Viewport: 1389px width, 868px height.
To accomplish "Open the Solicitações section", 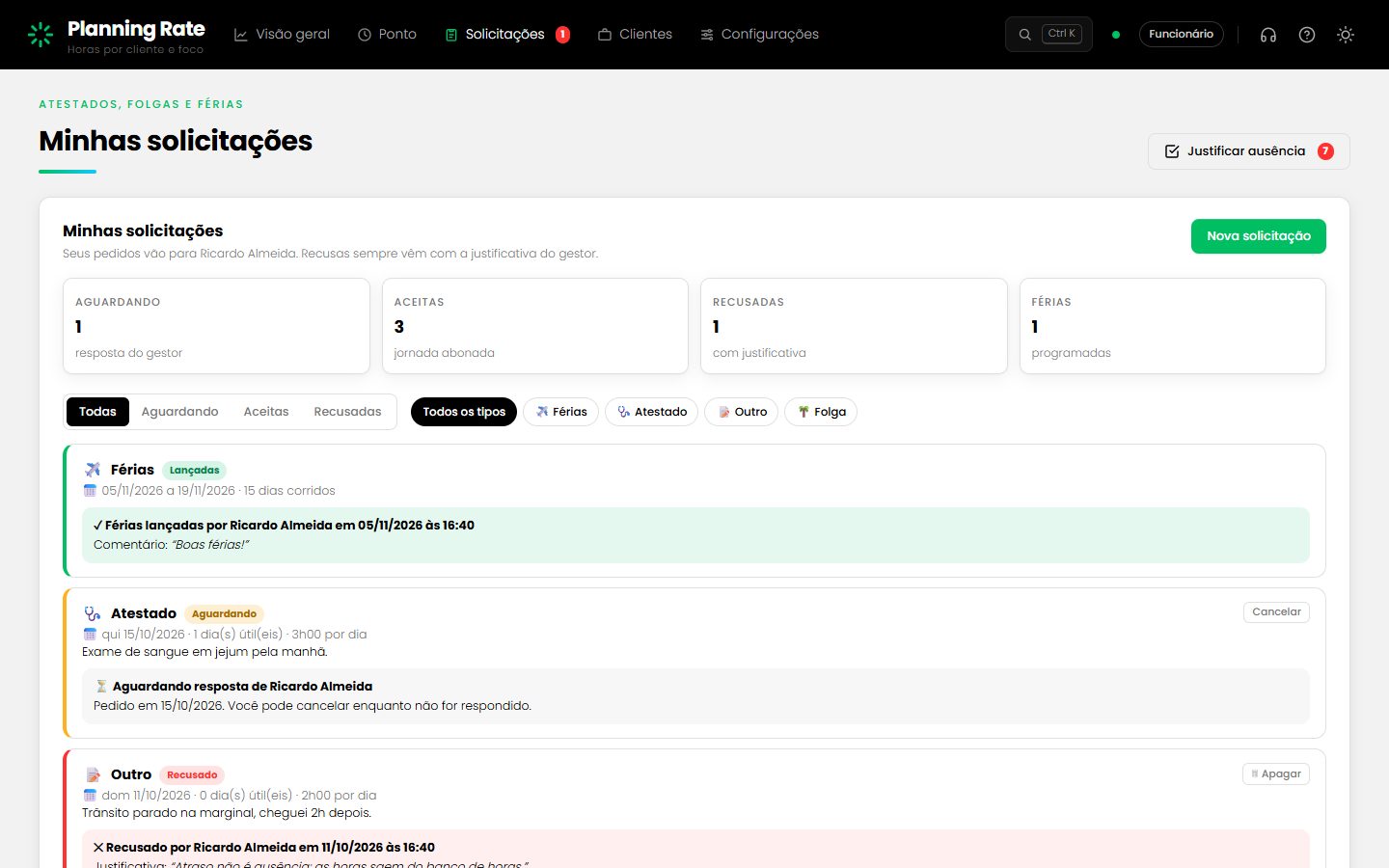I will pyautogui.click(x=505, y=35).
